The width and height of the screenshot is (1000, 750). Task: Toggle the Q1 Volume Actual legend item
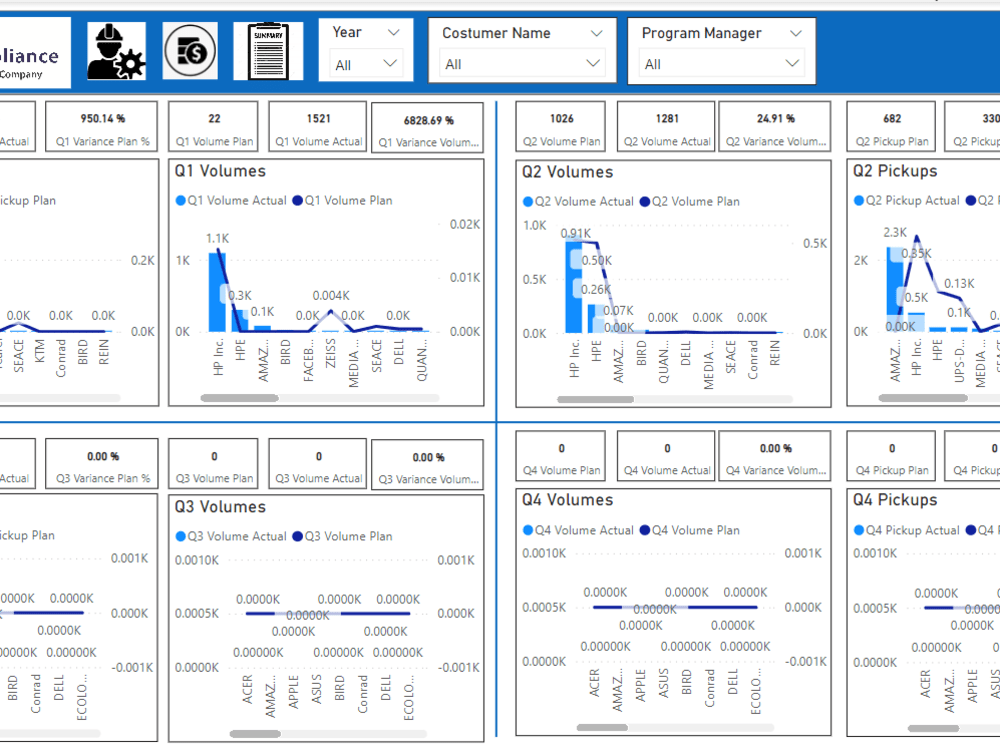[231, 200]
